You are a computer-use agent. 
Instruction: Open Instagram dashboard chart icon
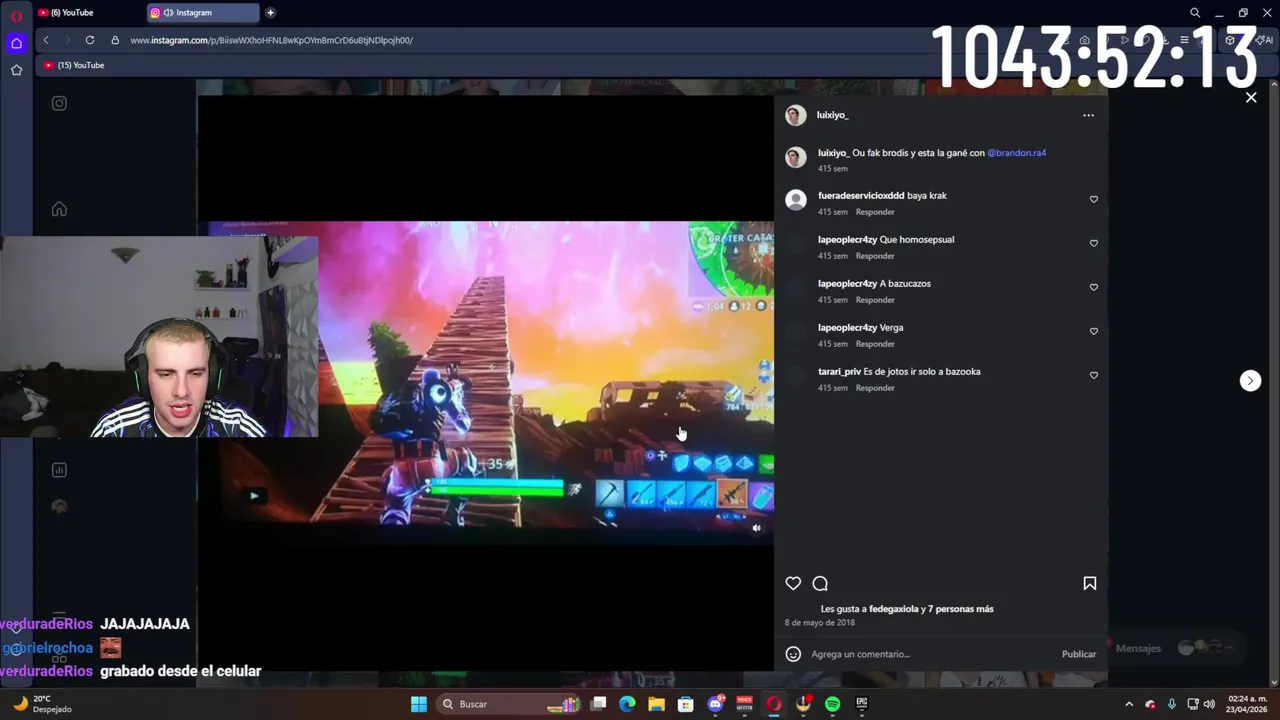(59, 470)
